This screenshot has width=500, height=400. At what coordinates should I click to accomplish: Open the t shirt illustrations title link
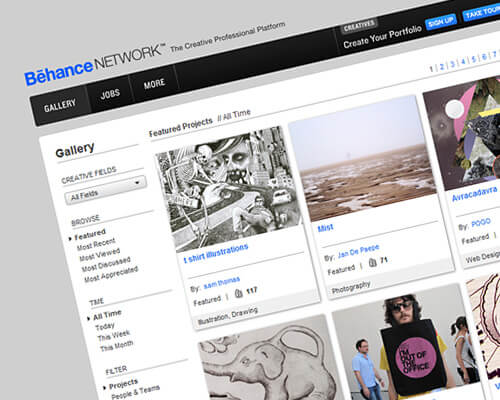click(x=216, y=253)
